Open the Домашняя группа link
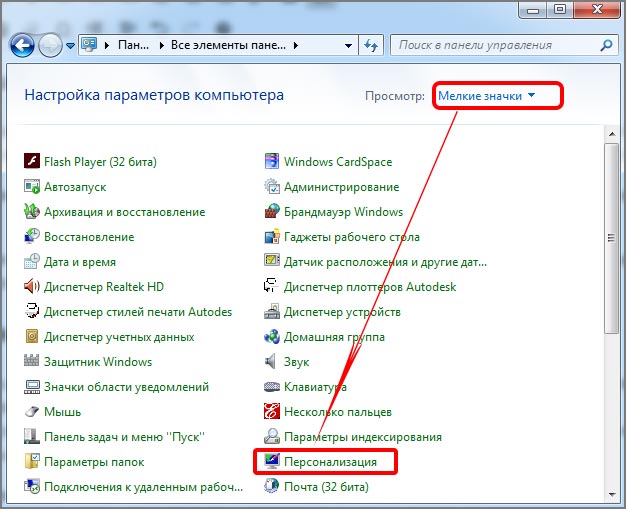The image size is (626, 509). click(334, 337)
